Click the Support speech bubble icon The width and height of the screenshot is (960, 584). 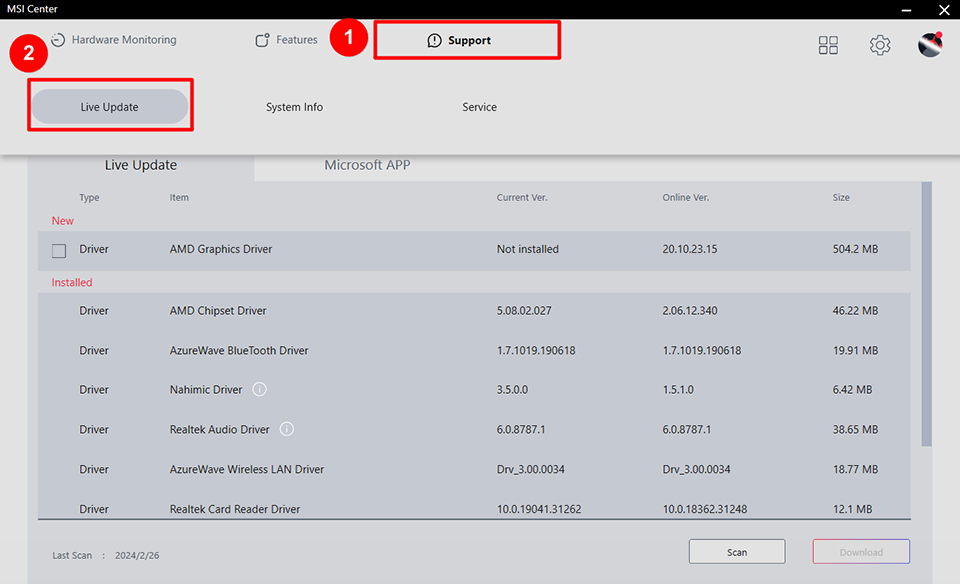coord(434,41)
